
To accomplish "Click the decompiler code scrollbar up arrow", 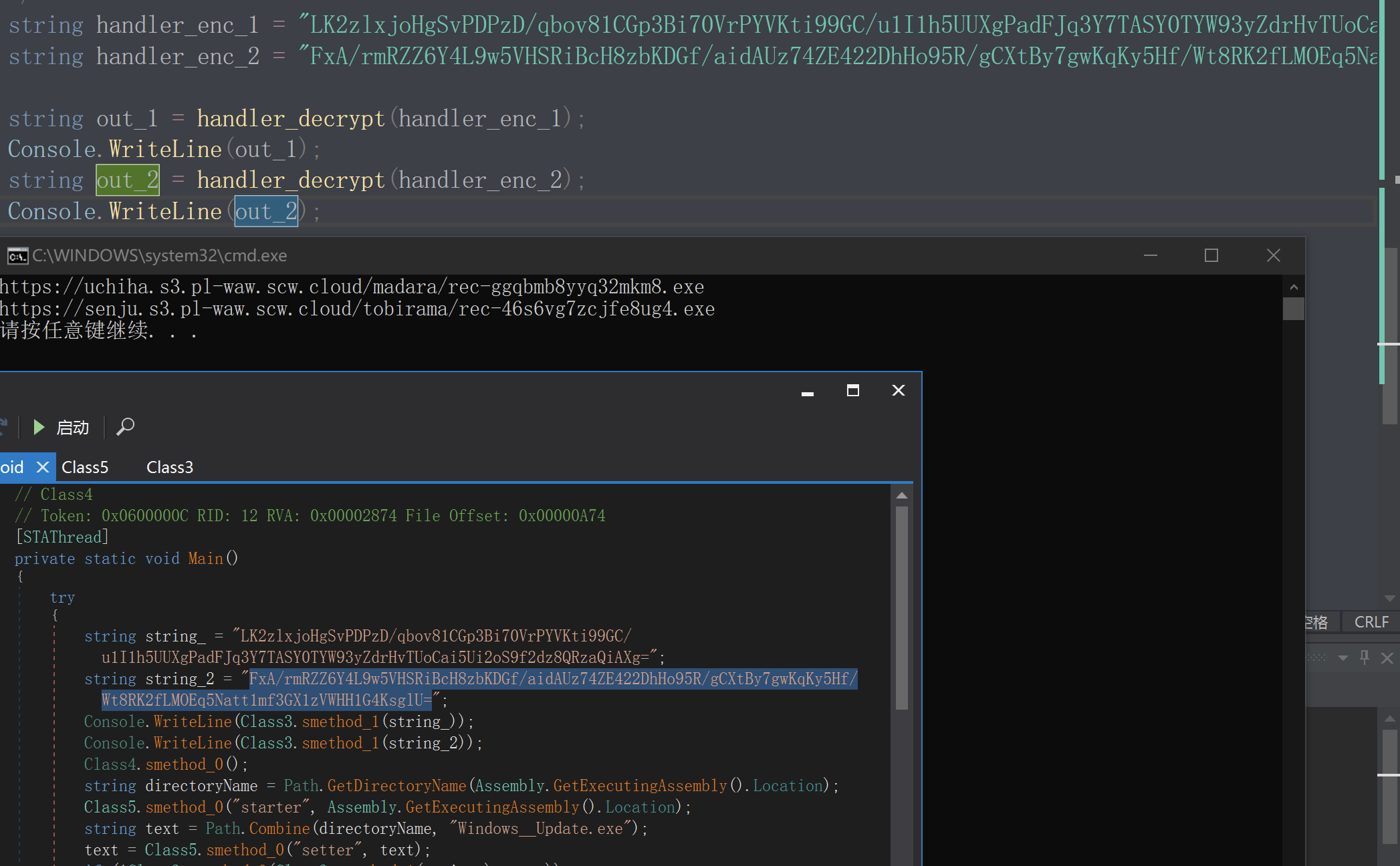I will (x=901, y=495).
